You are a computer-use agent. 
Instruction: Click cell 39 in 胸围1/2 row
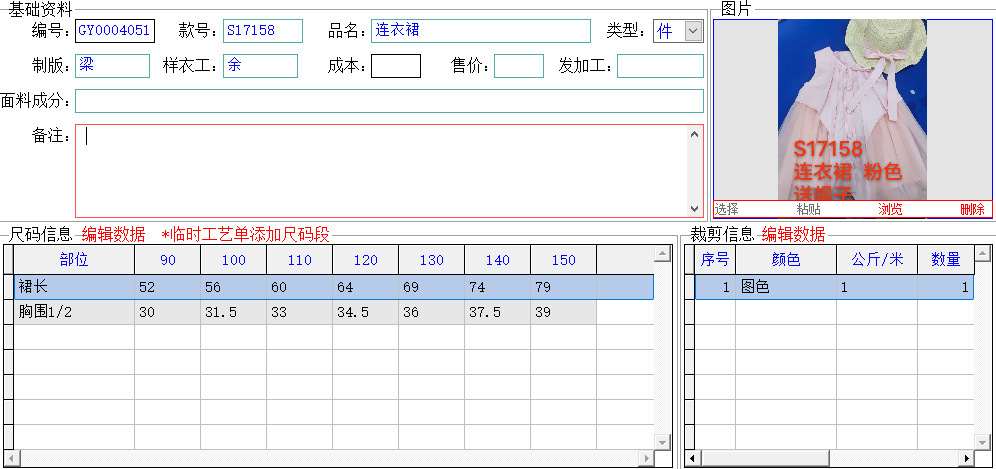coord(564,312)
